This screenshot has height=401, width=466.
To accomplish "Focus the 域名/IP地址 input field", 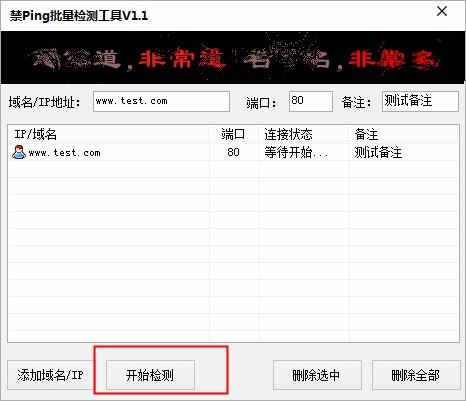I will coord(161,101).
